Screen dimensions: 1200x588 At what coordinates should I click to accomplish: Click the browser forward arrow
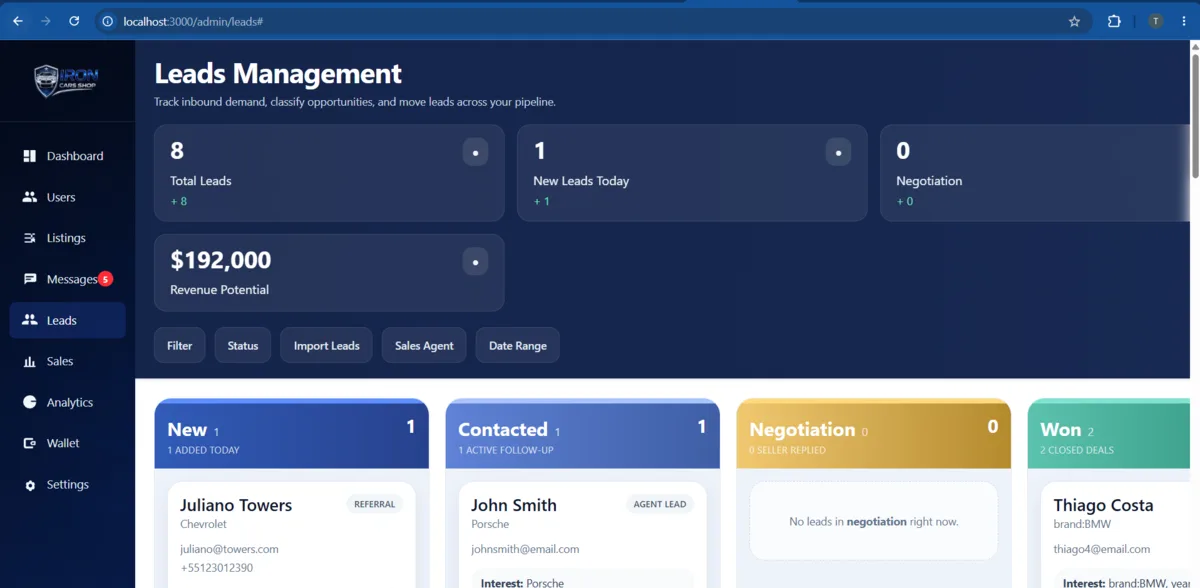coord(46,21)
